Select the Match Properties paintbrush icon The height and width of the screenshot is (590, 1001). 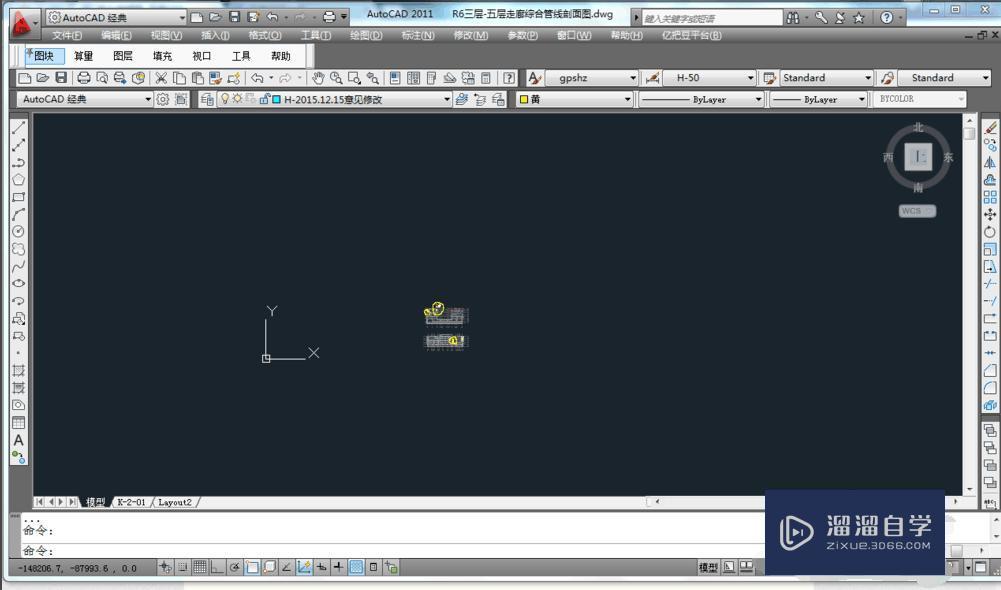[x=214, y=77]
